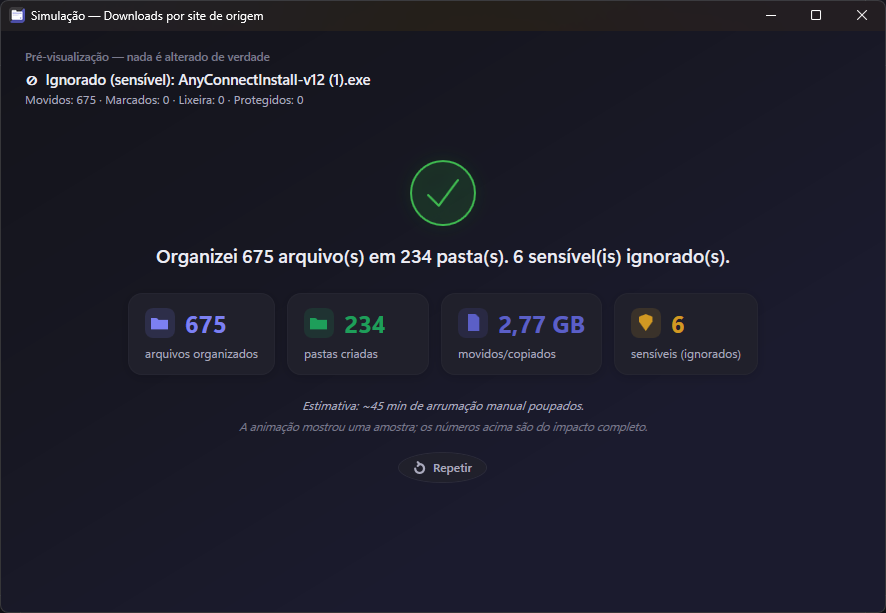Click the Movidos 675 counters status line
886x613 pixels.
click(164, 100)
